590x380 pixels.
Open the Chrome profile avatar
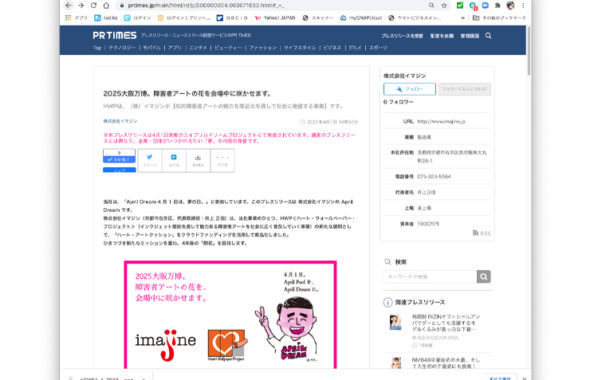(511, 5)
